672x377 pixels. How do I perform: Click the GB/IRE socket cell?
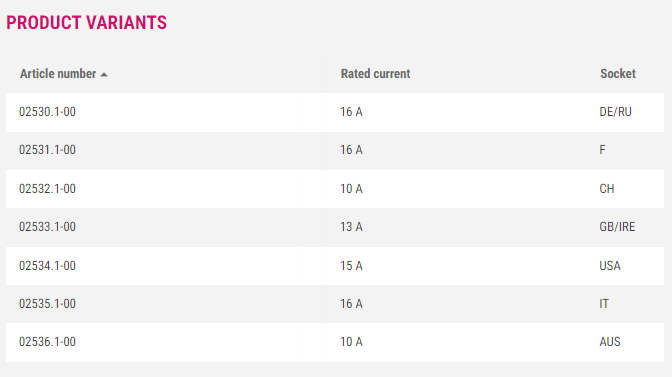[617, 227]
